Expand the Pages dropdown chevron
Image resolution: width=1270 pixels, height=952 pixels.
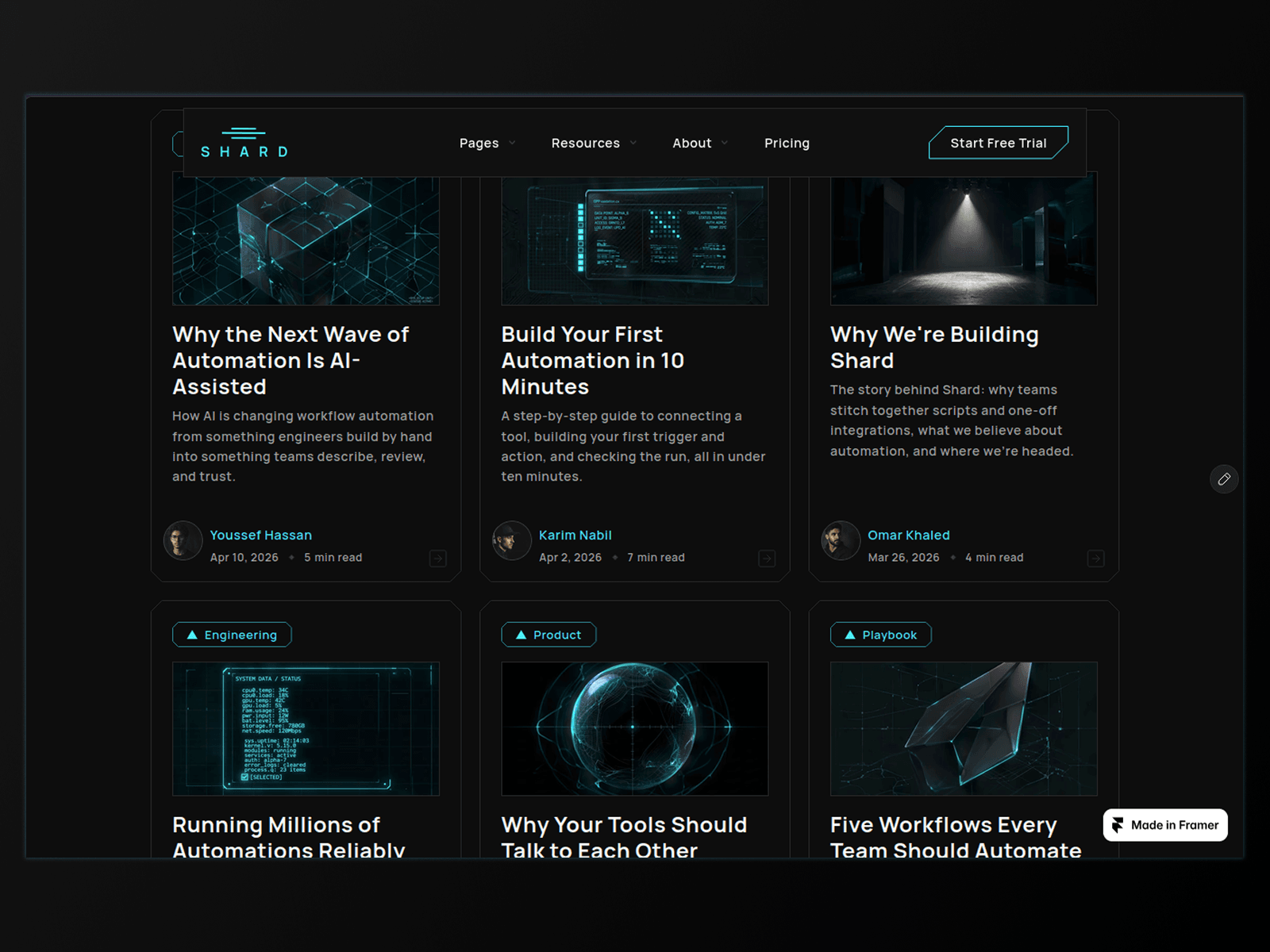(512, 144)
